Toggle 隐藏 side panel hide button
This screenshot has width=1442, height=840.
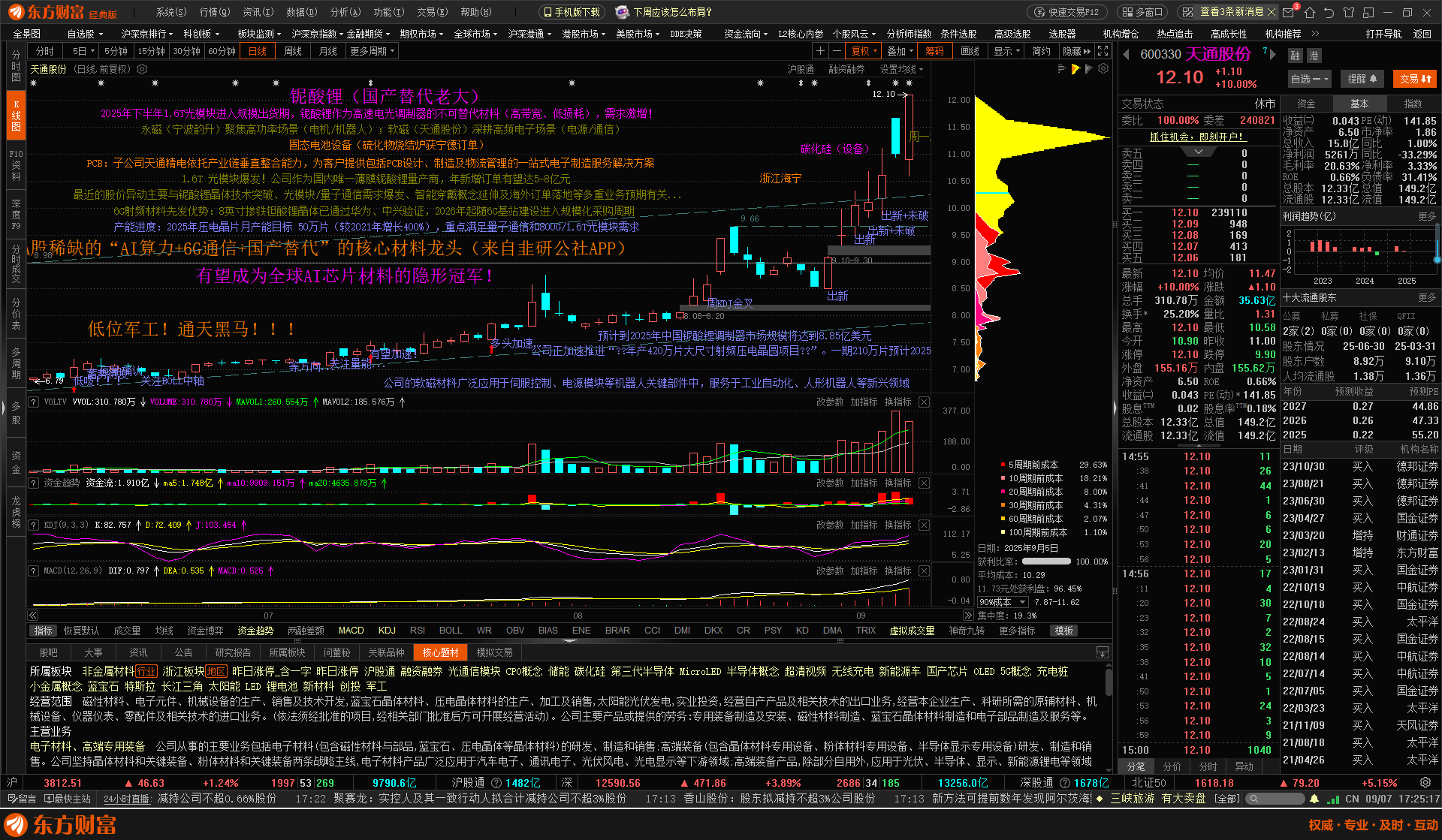pos(1076,51)
